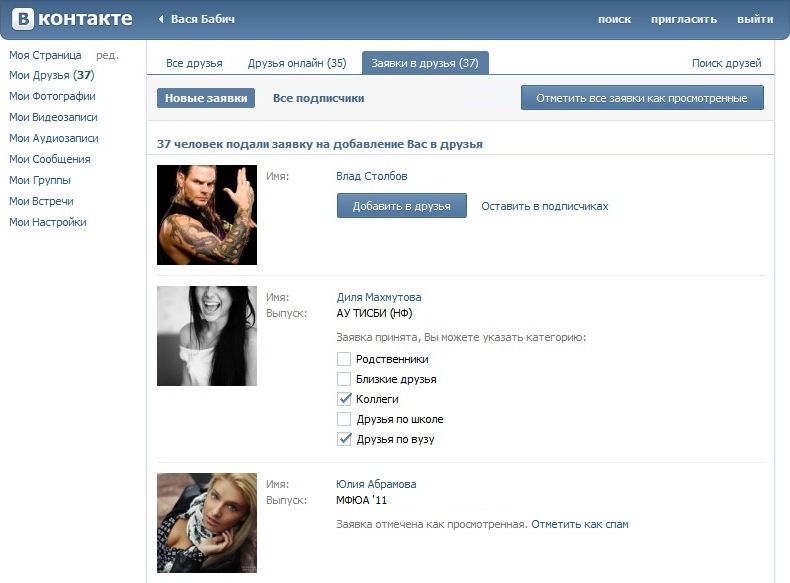Image resolution: width=790 pixels, height=583 pixels.
Task: Uncheck the Коллеги checkbox
Action: click(x=344, y=399)
